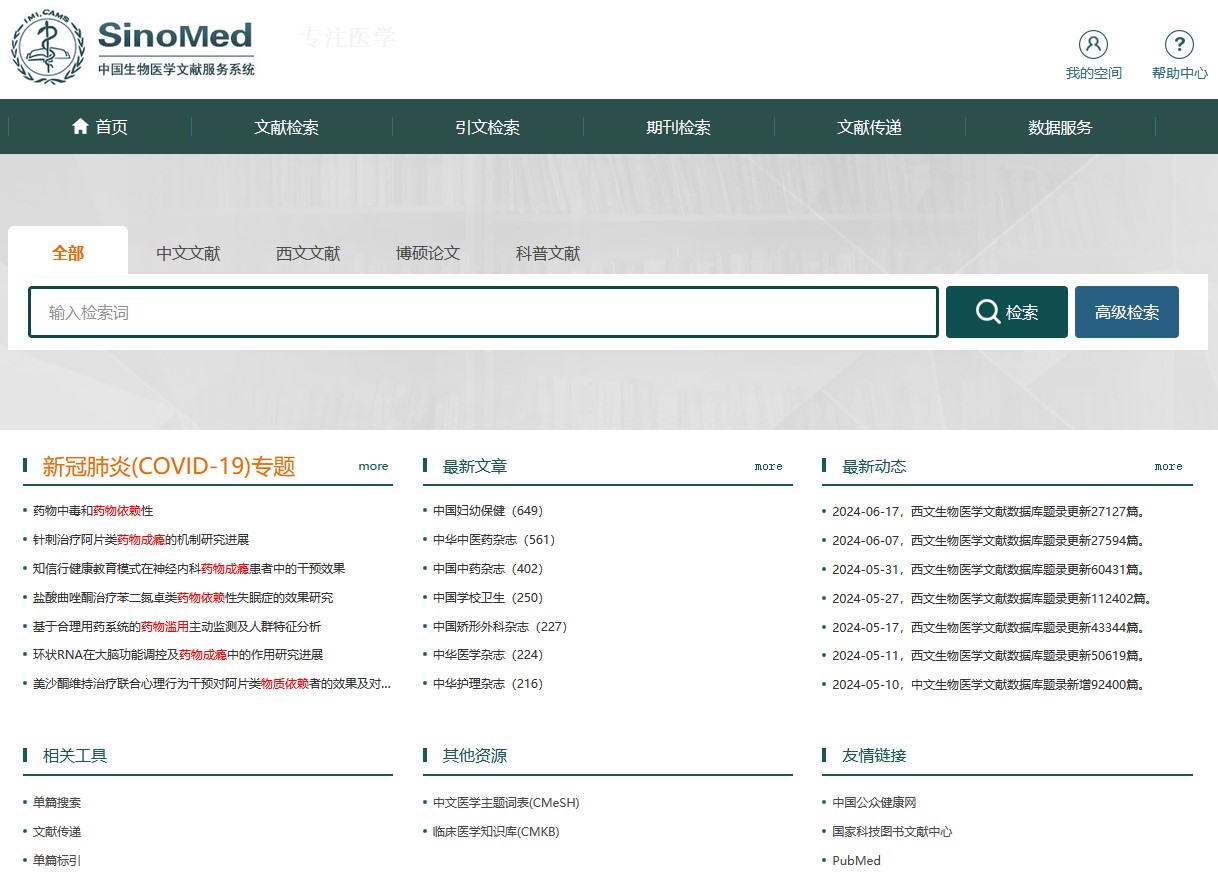
Task: Open 中文医学主题词表(CMeSH)
Action: pyautogui.click(x=506, y=802)
